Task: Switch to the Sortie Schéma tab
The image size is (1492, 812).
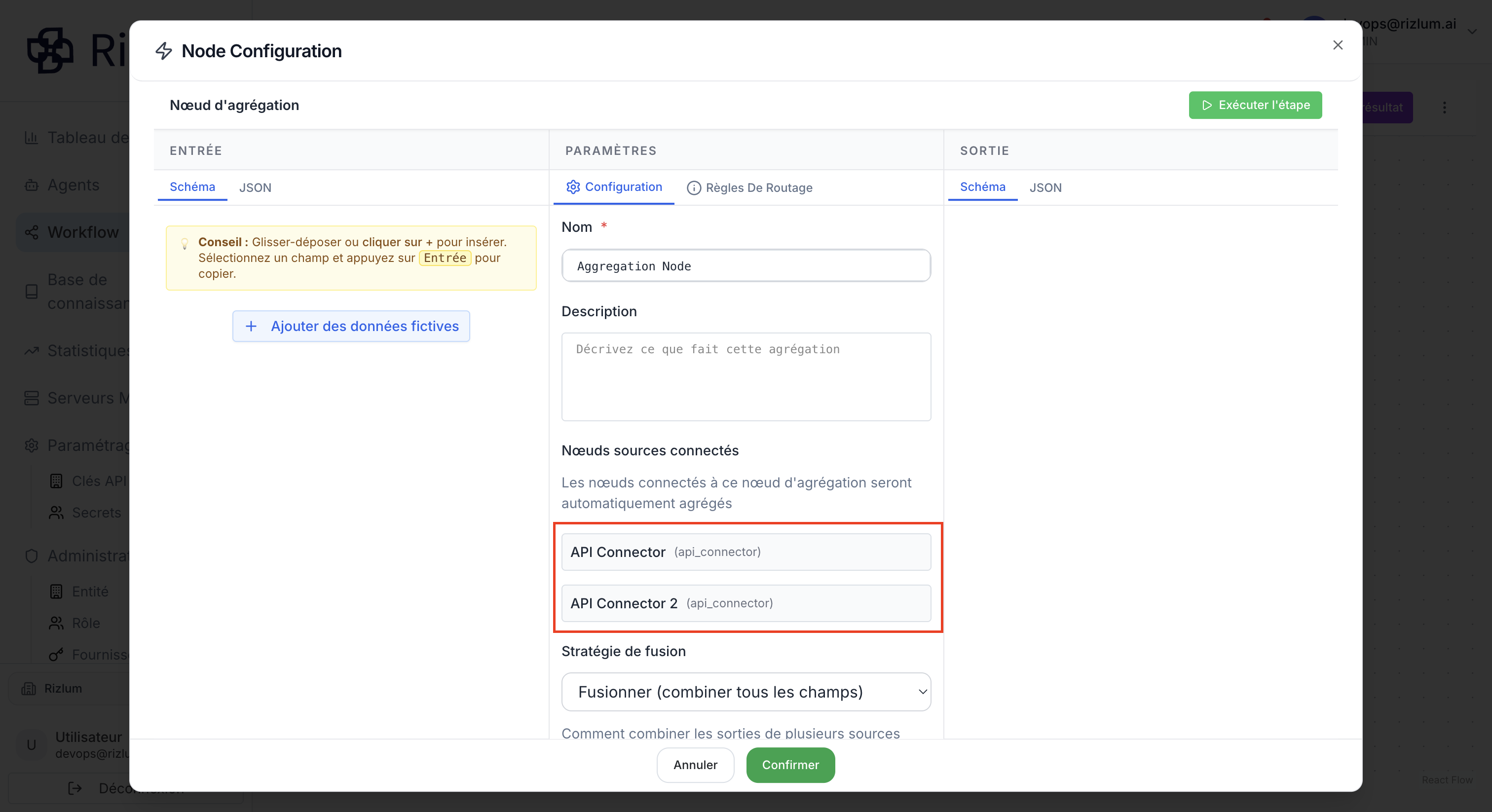Action: 982,187
